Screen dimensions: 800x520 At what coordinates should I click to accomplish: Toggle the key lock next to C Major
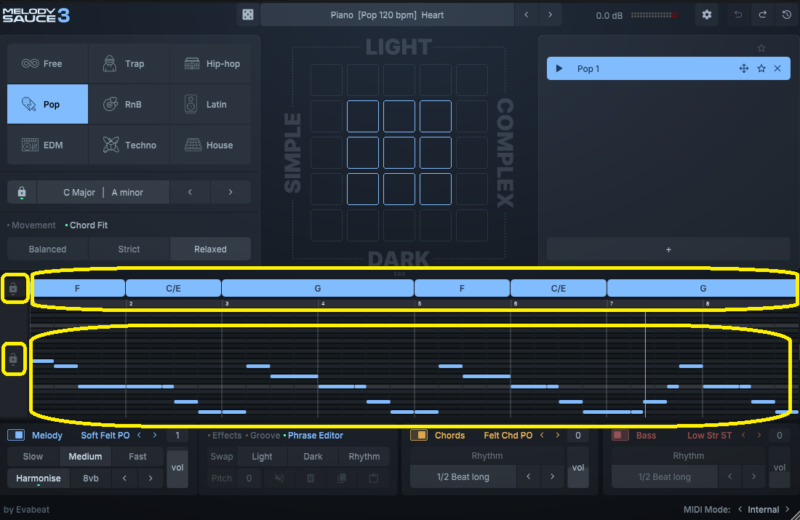coord(22,191)
